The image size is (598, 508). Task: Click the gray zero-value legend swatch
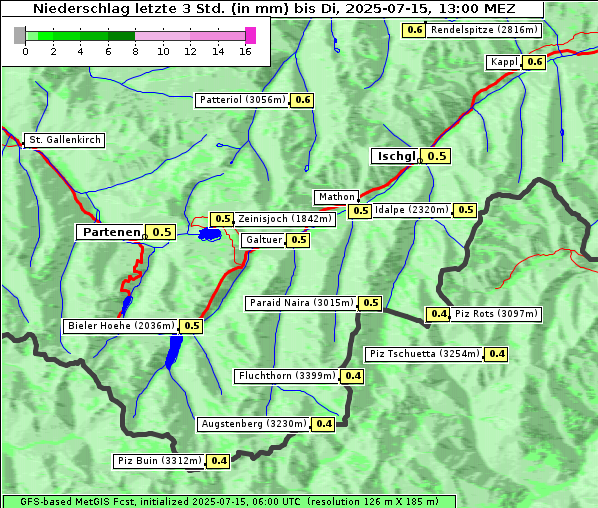19,35
